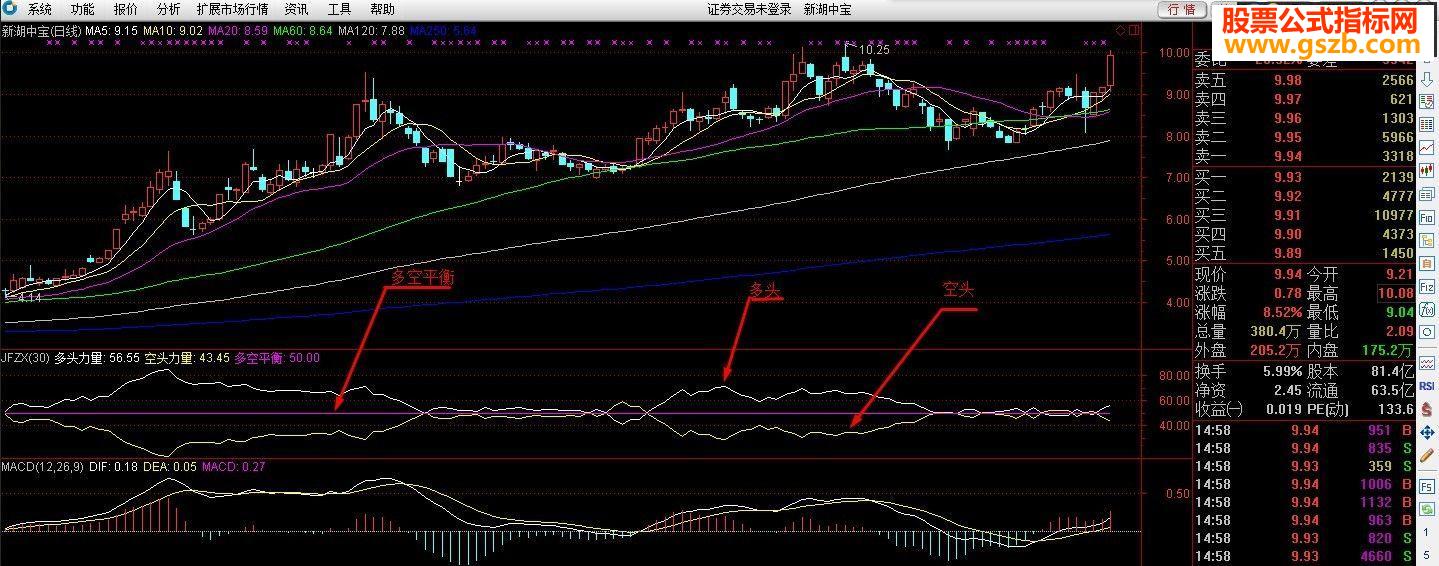Open the 帮助 menu
This screenshot has width=1439, height=566.
tap(382, 9)
